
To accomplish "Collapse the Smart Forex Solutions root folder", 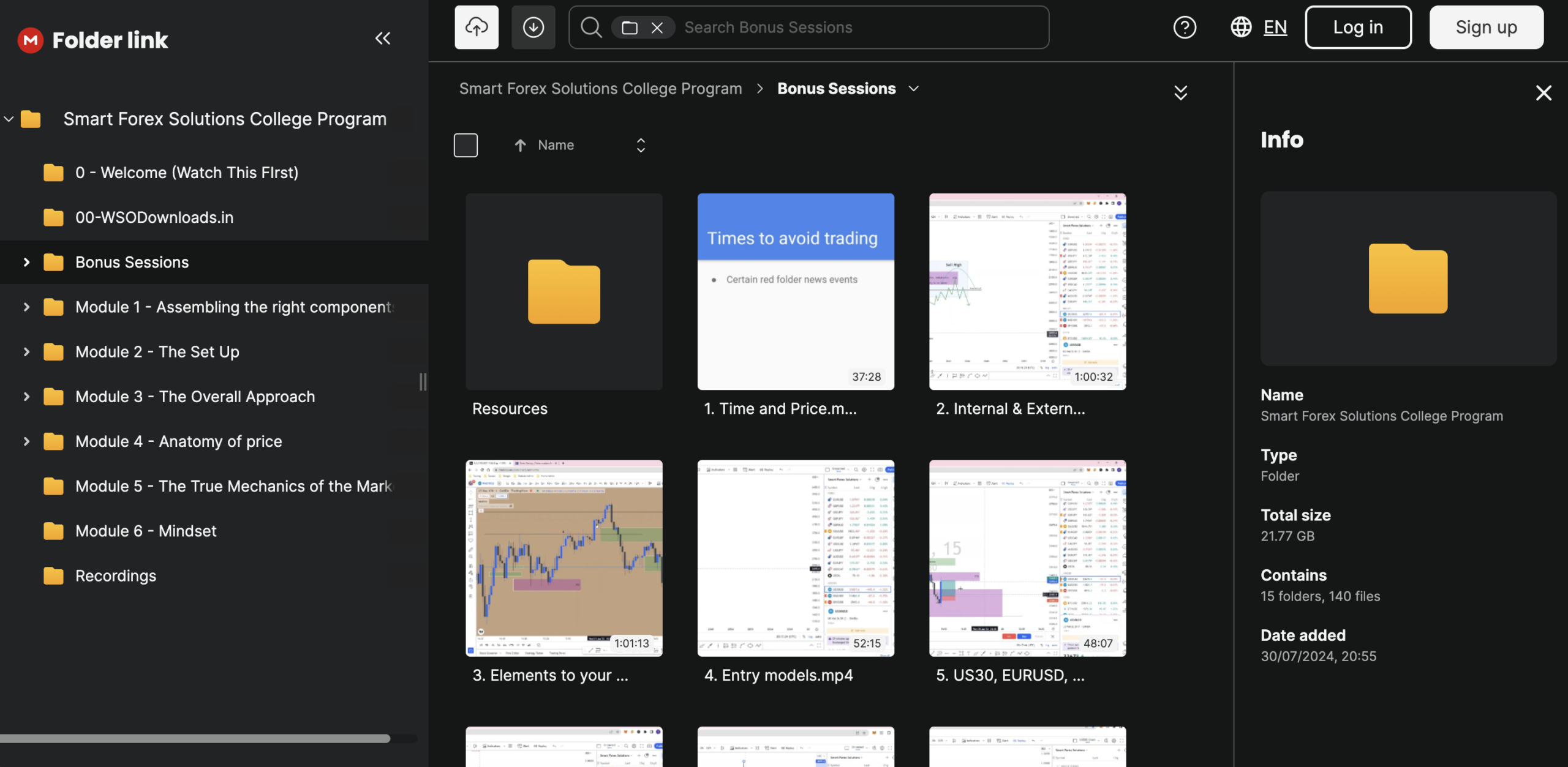I will pos(9,119).
